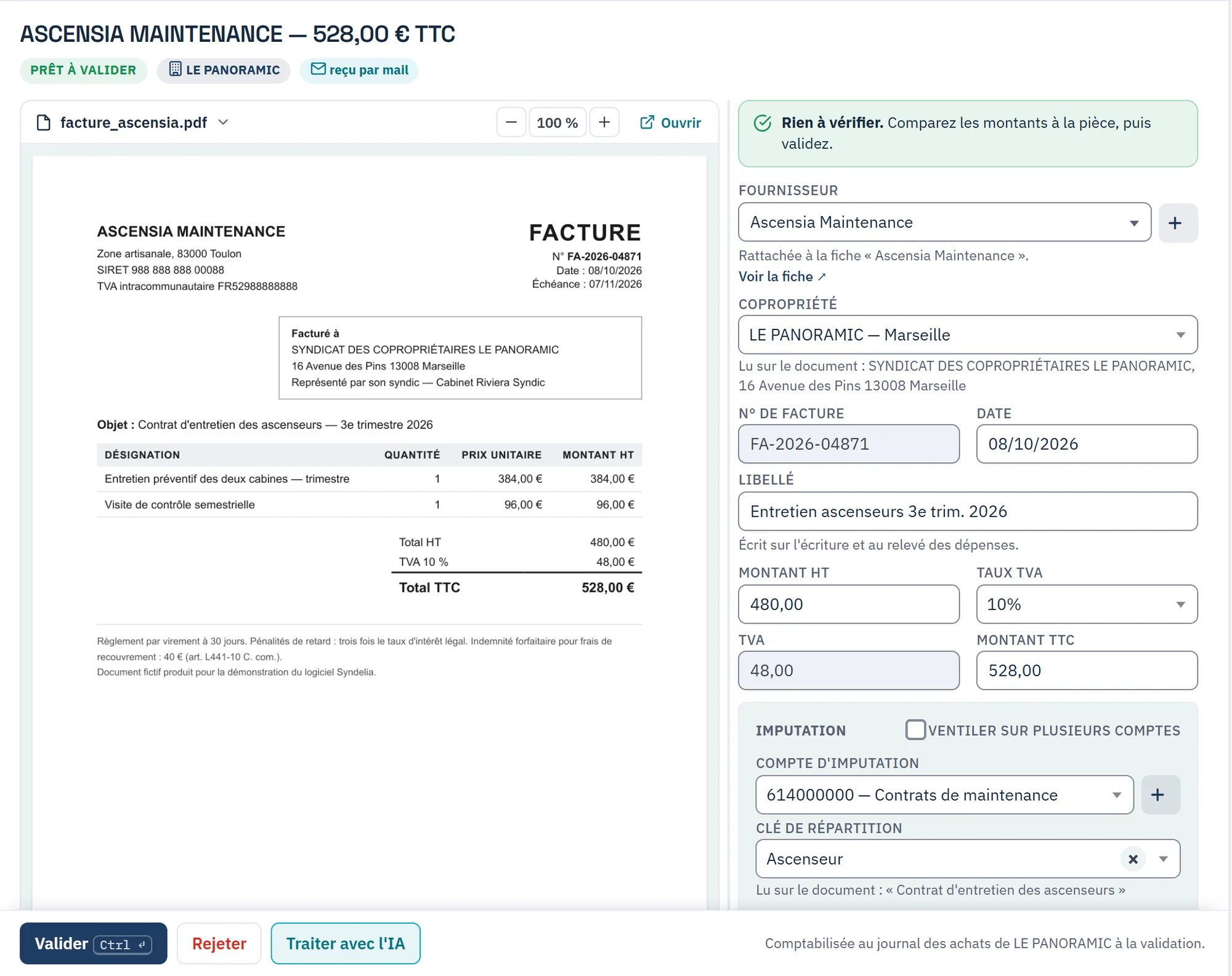Viewport: 1232px width, 976px height.
Task: Click 'SIRET 988 888 888 00088' text
Action: [160, 270]
